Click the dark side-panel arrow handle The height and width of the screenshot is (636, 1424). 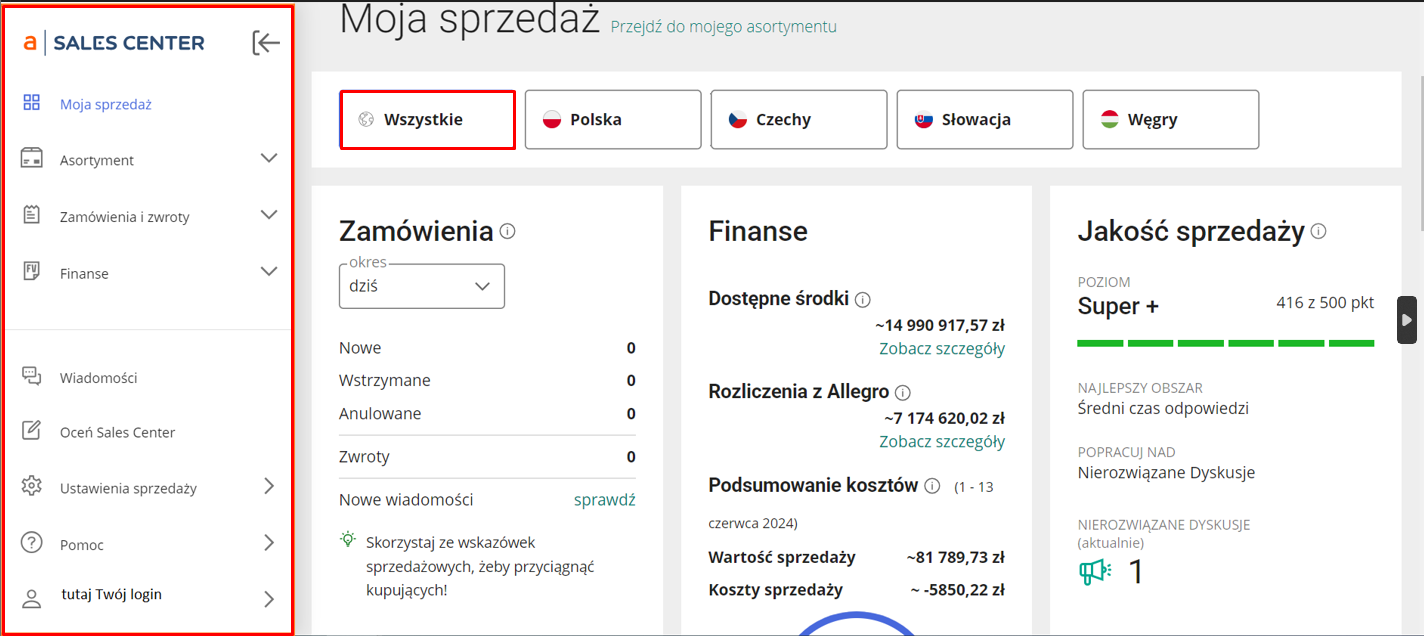1407,320
